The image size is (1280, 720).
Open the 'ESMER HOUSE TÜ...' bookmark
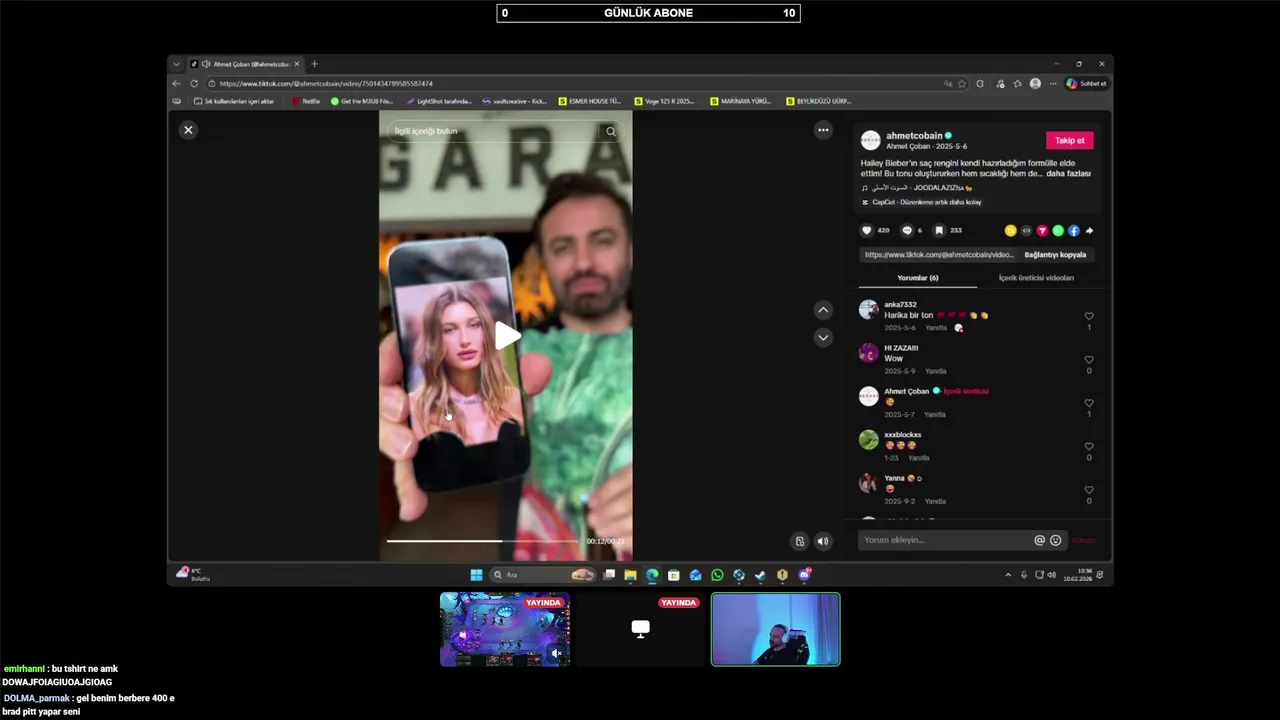point(590,101)
